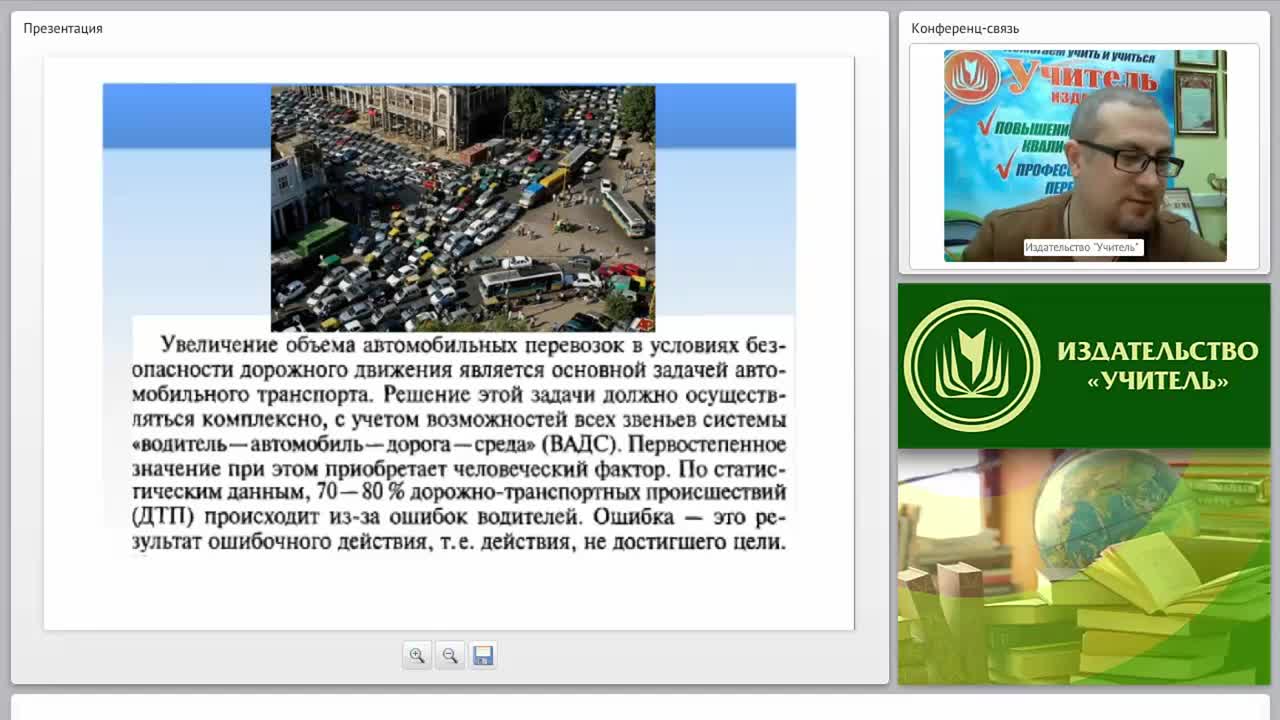Click the globe and books picture

(x=1084, y=567)
